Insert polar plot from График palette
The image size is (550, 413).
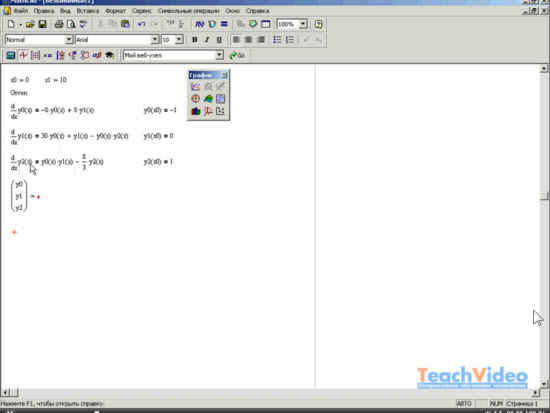tap(196, 99)
